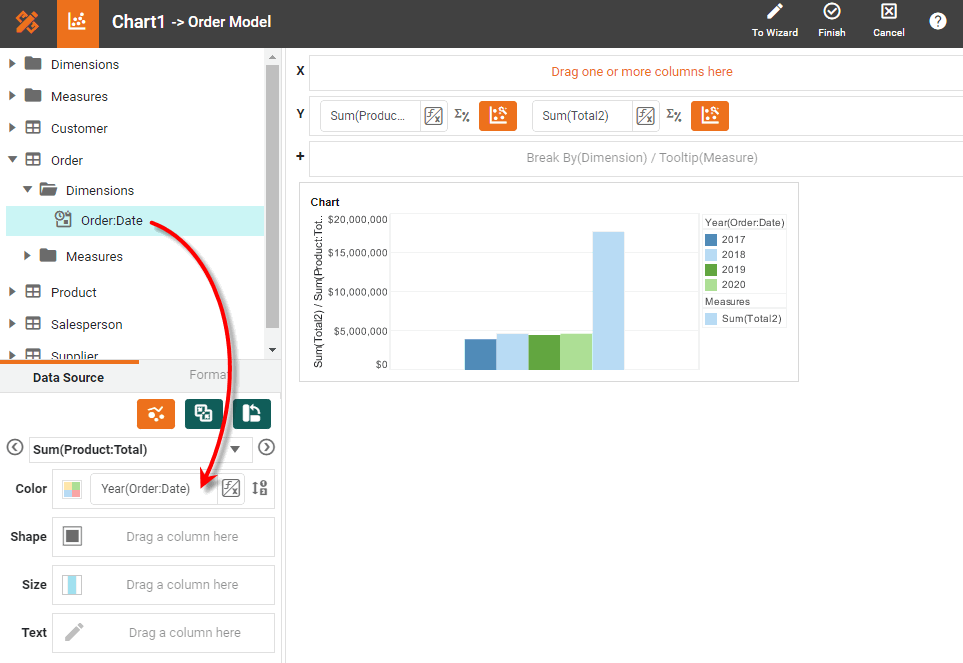This screenshot has height=663, width=963.
Task: Open the Sum(Product:Total) measure dropdown
Action: click(234, 450)
